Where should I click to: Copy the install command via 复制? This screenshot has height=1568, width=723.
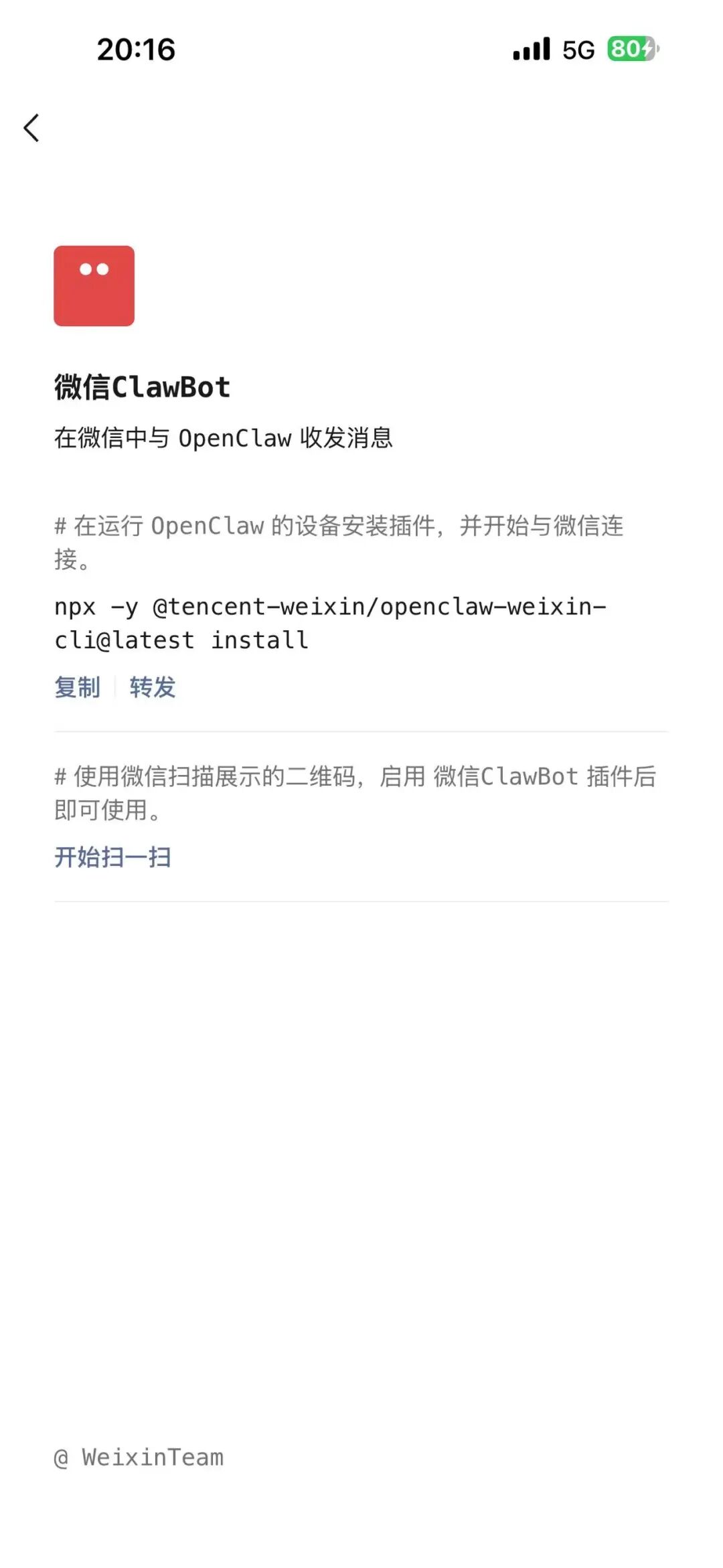pos(78,687)
